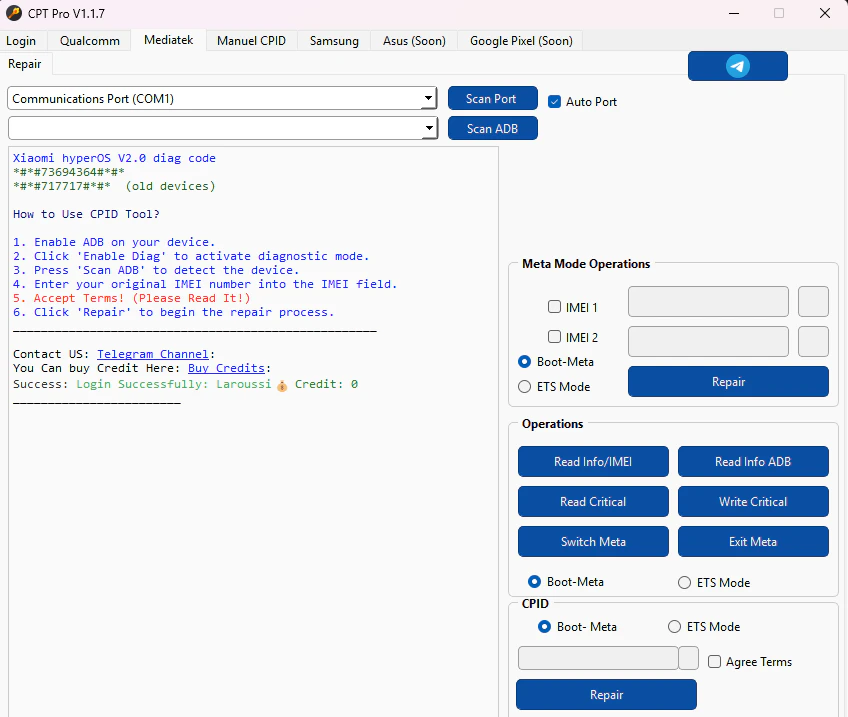Enable the IMEI 2 checkbox

554,337
